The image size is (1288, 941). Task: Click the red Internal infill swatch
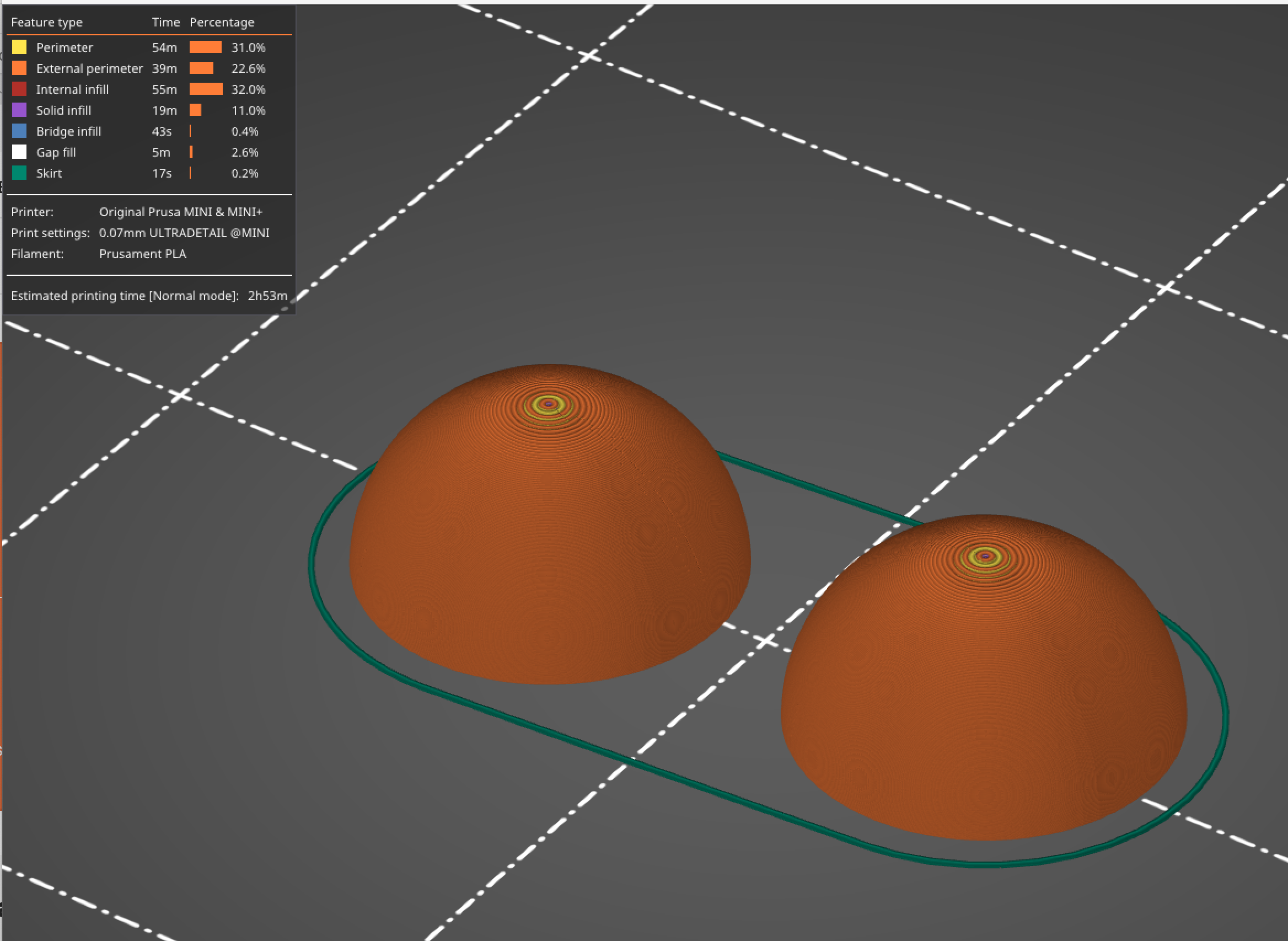click(x=19, y=89)
